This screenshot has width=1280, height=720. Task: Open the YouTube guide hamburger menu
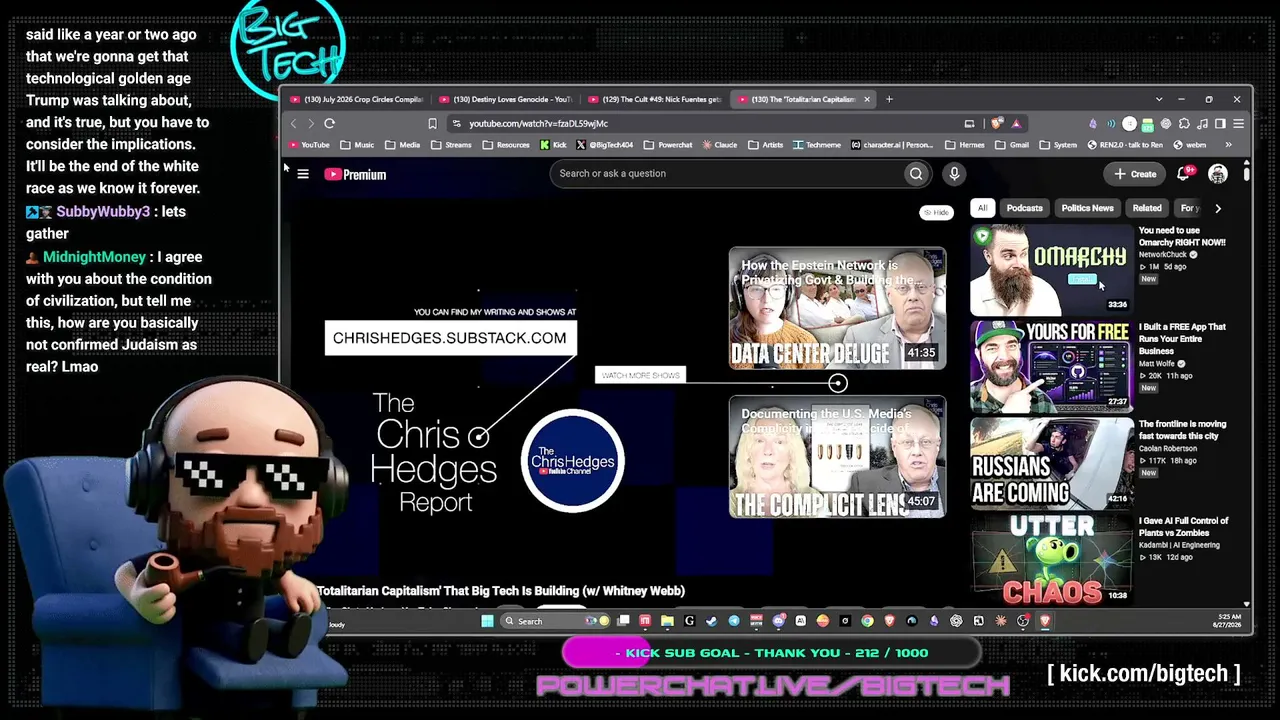point(303,174)
